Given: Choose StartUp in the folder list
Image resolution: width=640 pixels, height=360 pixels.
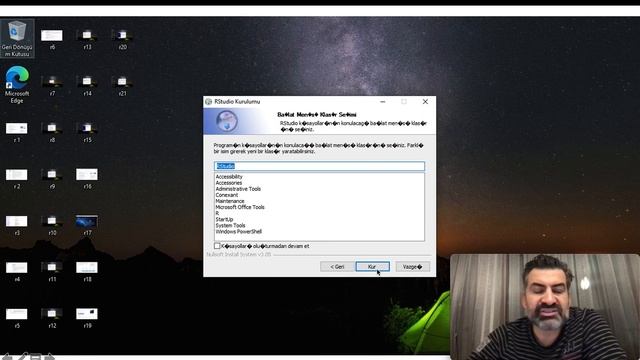Looking at the screenshot, I should click(x=224, y=219).
